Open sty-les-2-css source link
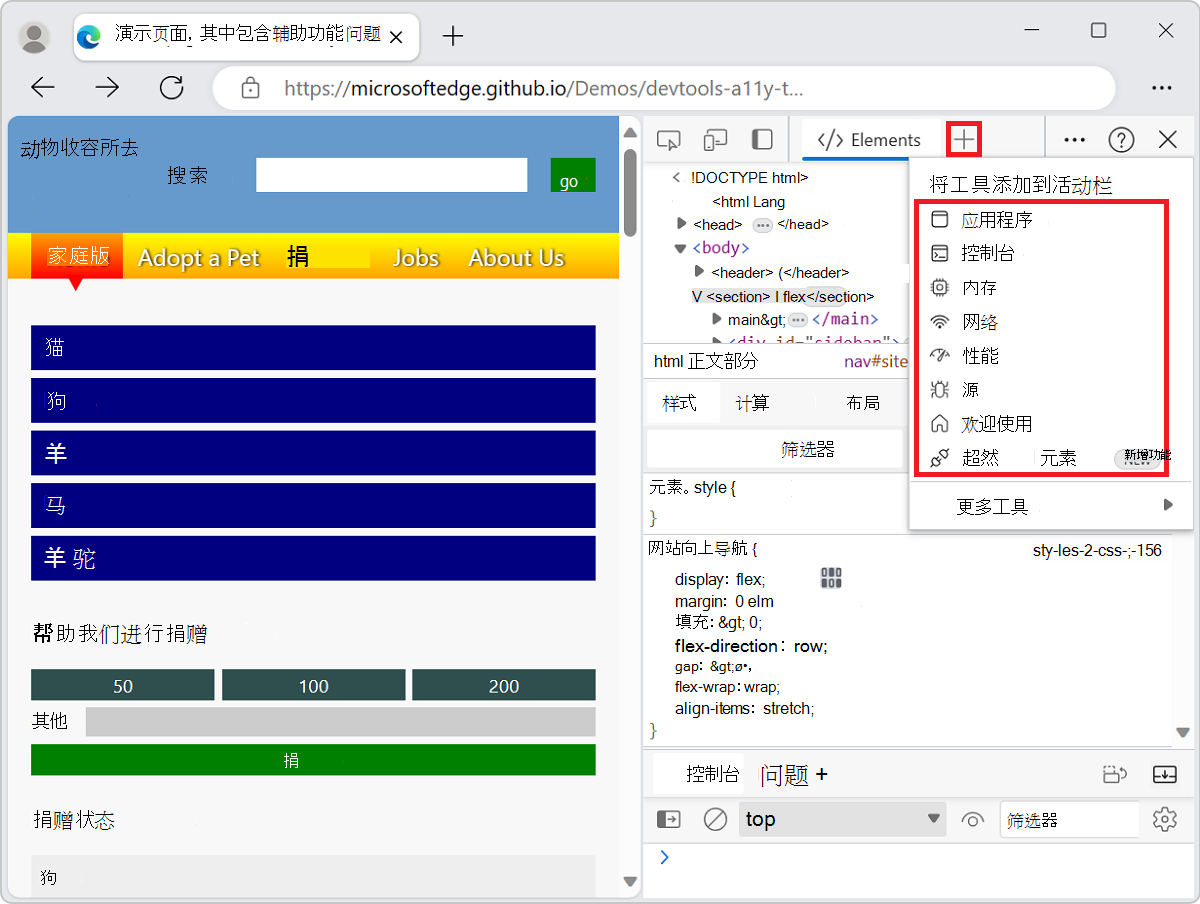Image resolution: width=1200 pixels, height=904 pixels. point(1097,550)
